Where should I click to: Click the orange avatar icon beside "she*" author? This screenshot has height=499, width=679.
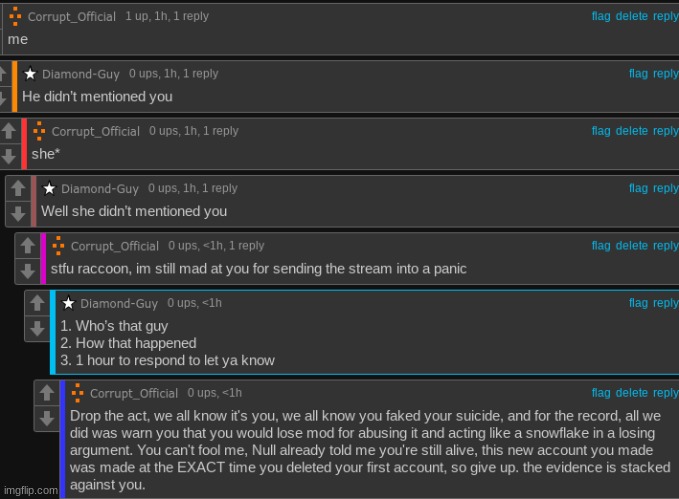pos(39,130)
